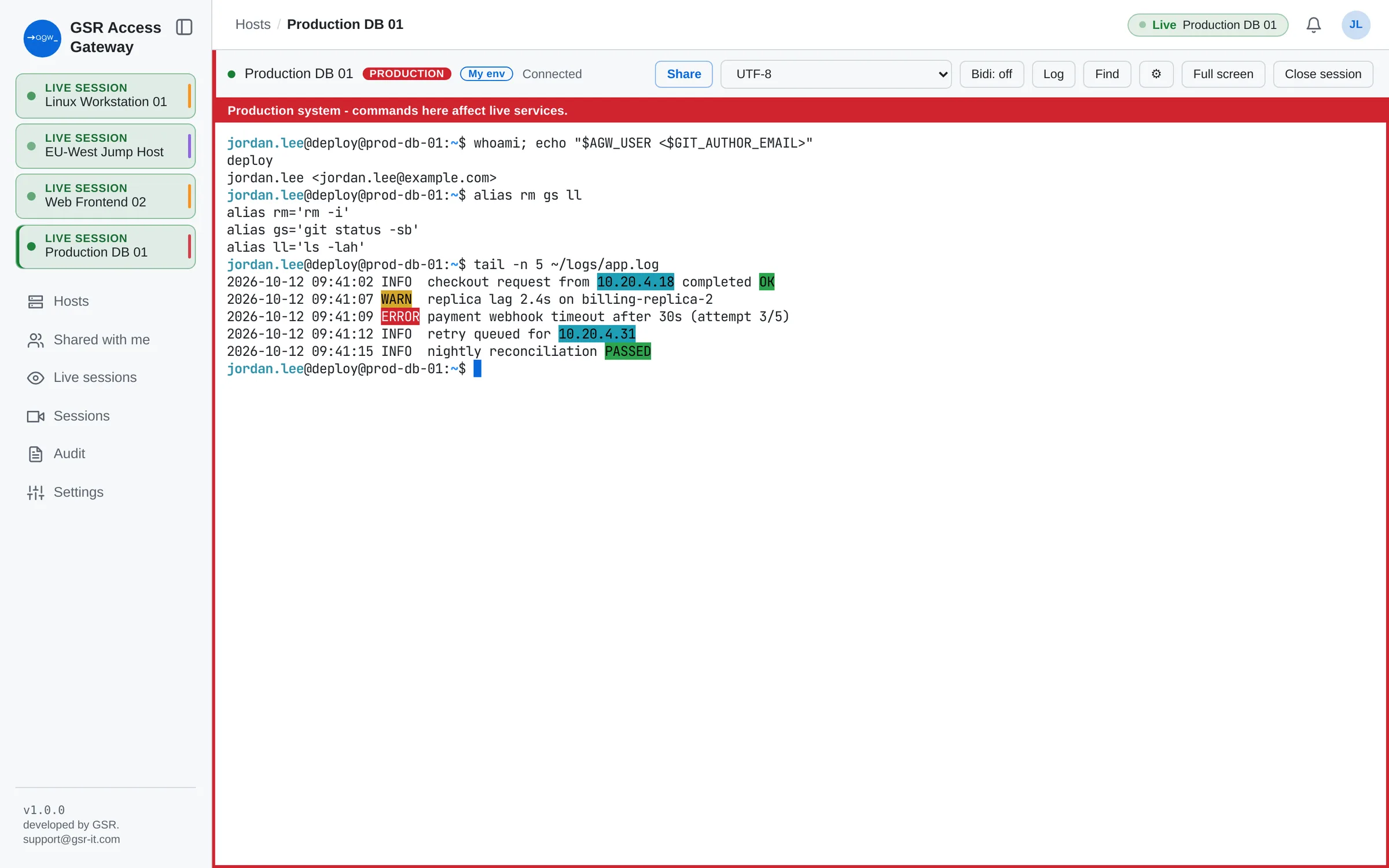The image size is (1389, 868).
Task: Click the Hosts server icon
Action: [x=36, y=301]
